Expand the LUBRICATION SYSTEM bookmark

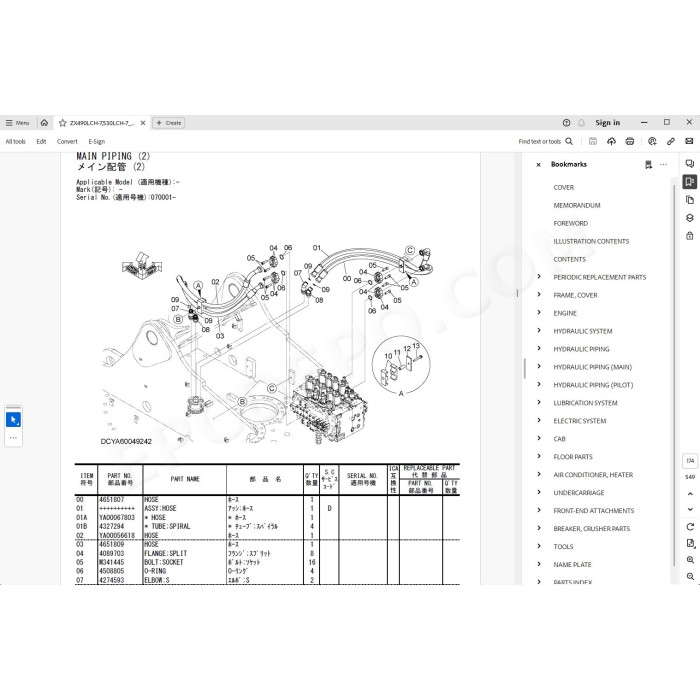click(539, 402)
